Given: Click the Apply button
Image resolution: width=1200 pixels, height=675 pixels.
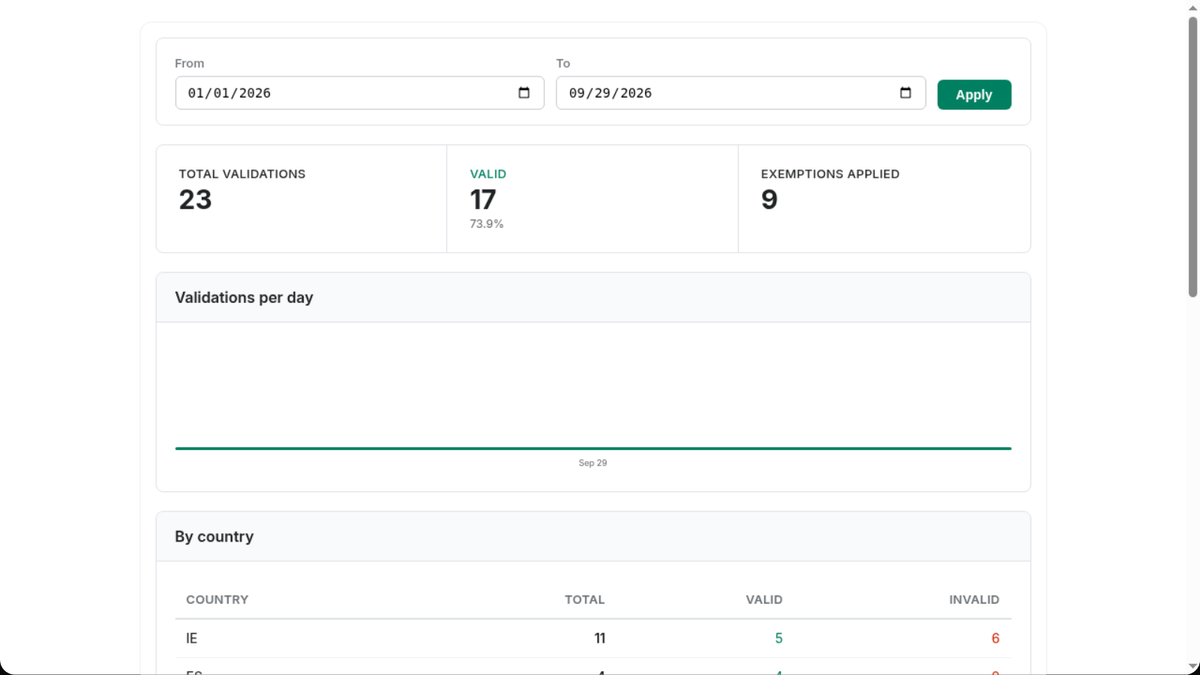Looking at the screenshot, I should tap(974, 94).
